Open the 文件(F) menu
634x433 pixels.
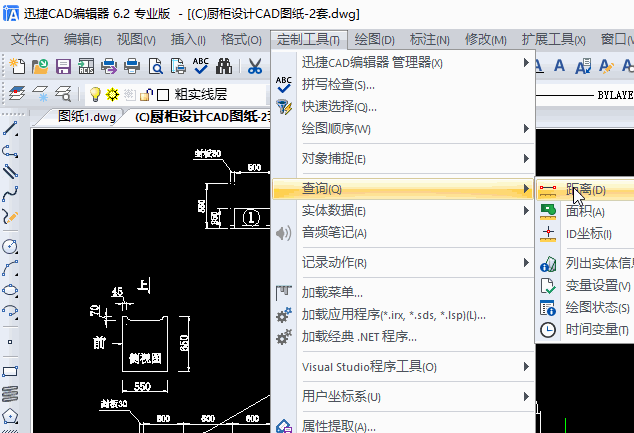click(30, 40)
